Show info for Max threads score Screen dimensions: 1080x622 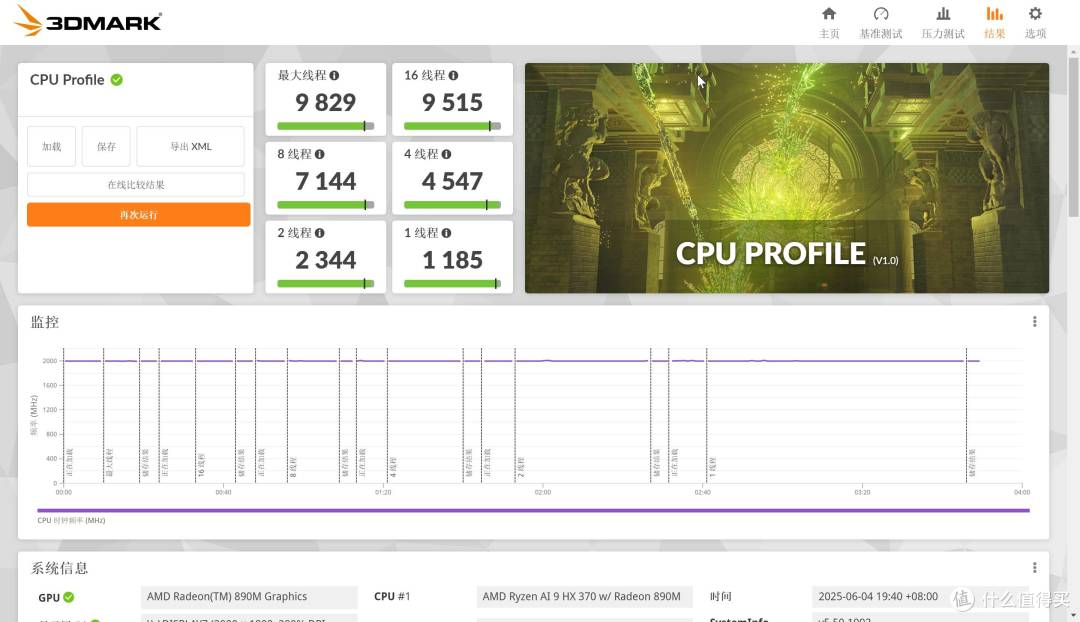[334, 76]
